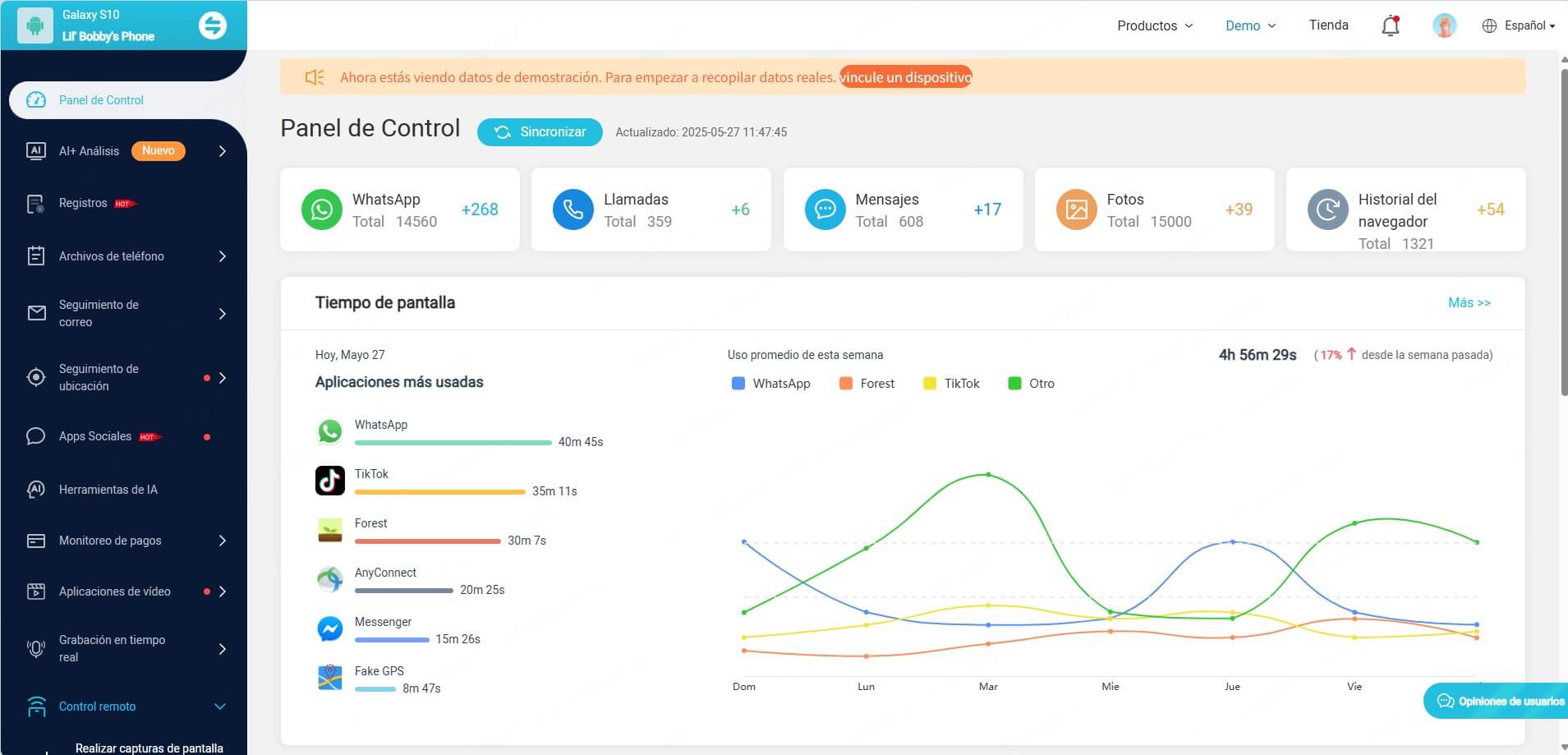Click the Control remoto wifi icon
The height and width of the screenshot is (755, 1568).
point(36,707)
